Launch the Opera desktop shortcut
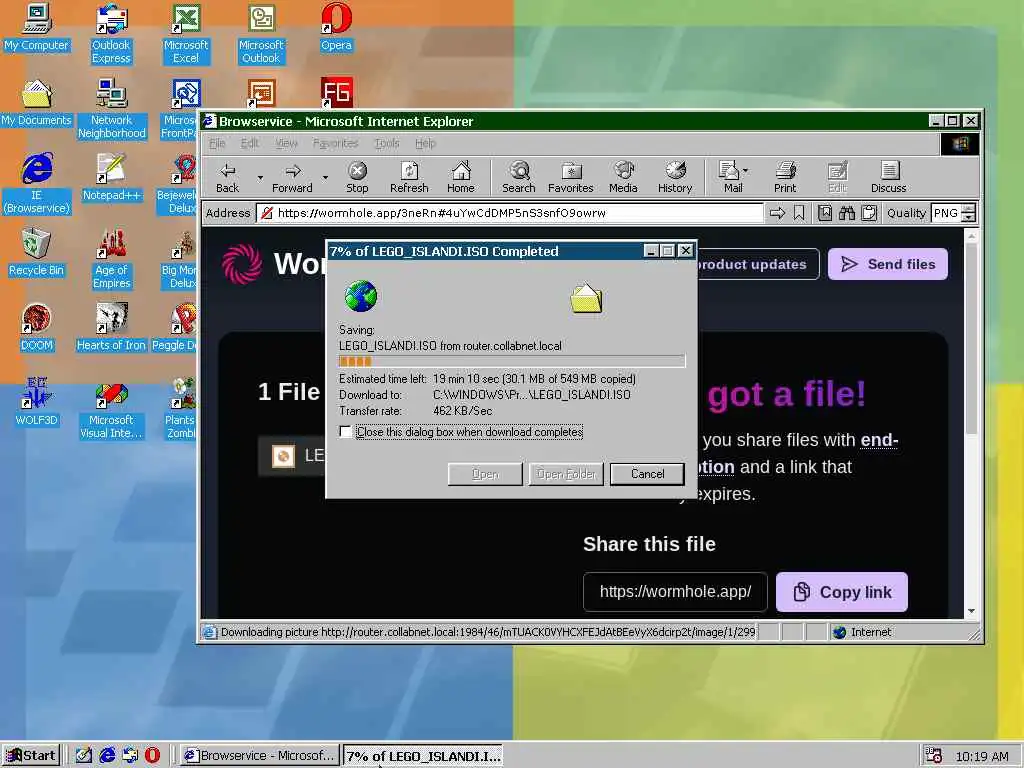The image size is (1024, 768). (336, 28)
